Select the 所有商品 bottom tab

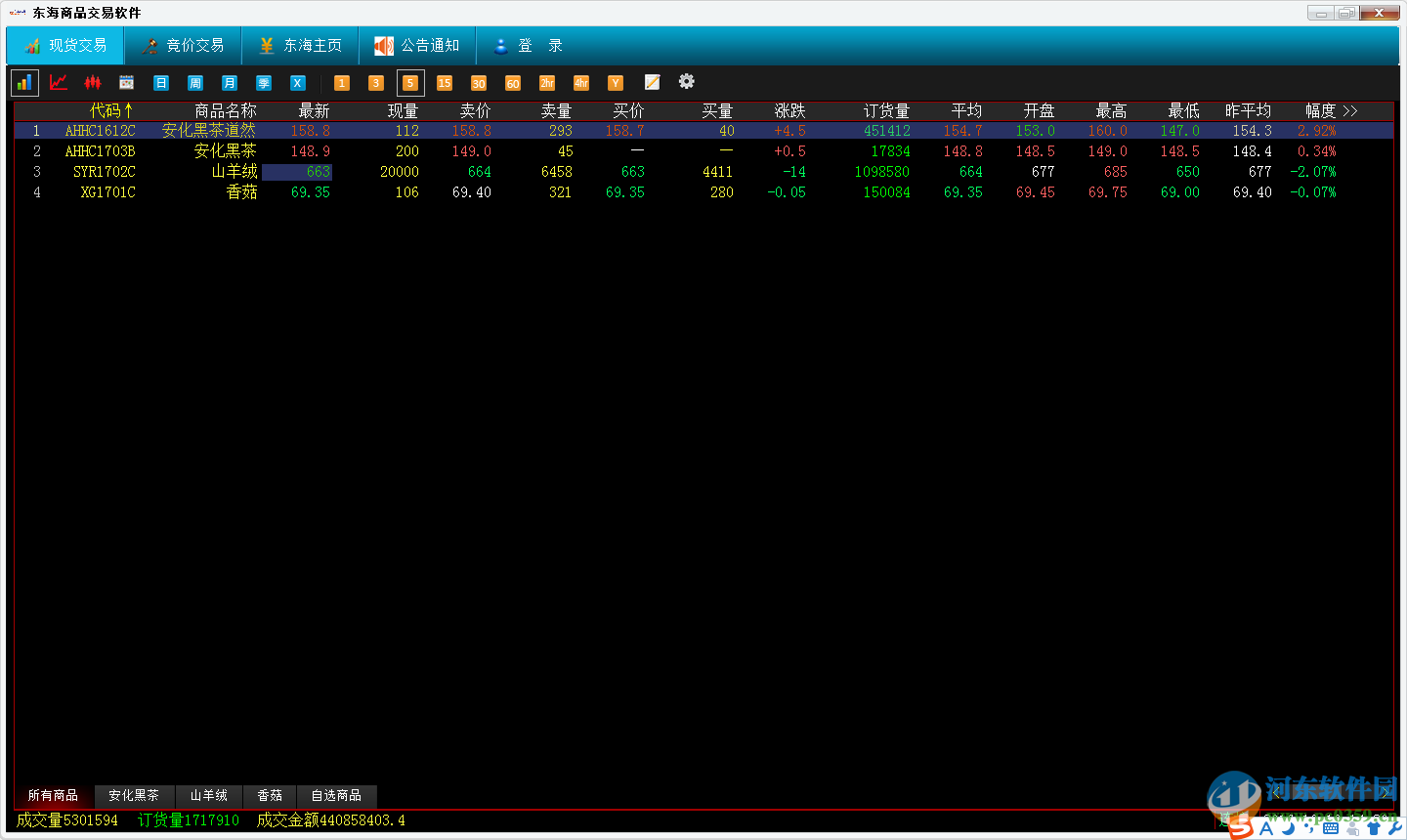pyautogui.click(x=53, y=796)
